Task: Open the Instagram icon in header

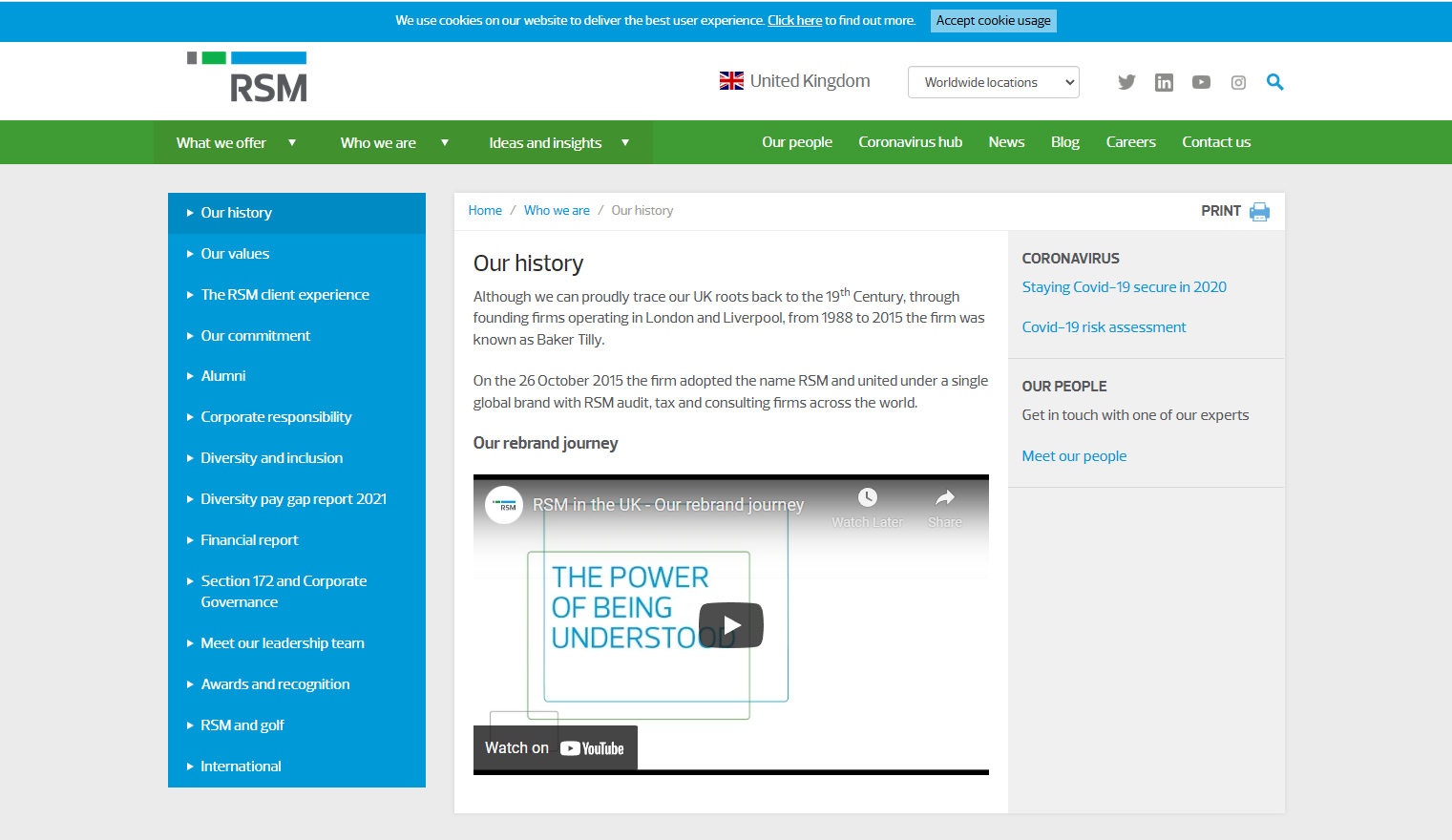Action: 1238,82
